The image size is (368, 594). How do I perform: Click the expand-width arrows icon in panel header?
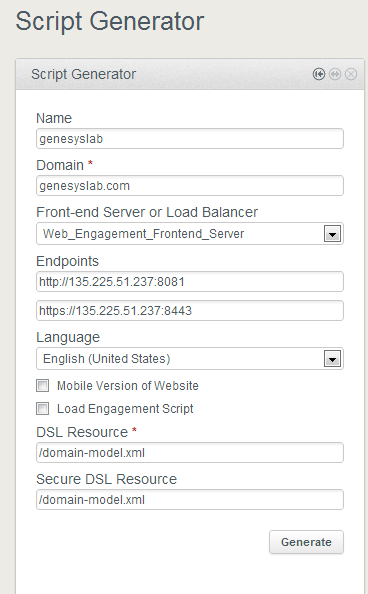coord(335,74)
